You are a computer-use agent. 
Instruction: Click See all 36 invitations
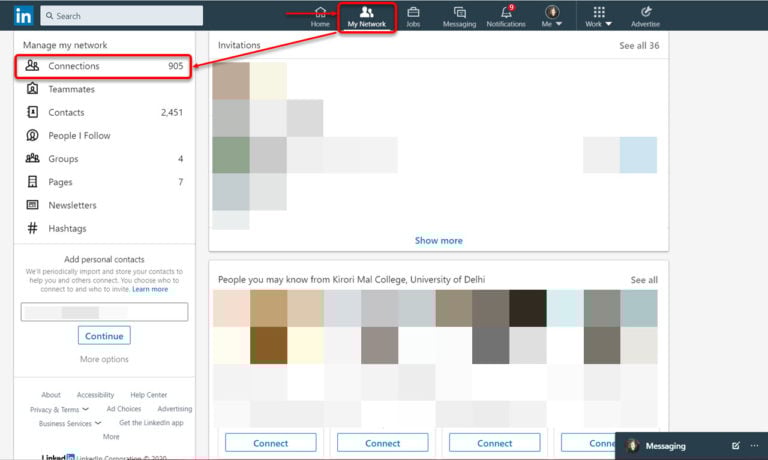(639, 46)
